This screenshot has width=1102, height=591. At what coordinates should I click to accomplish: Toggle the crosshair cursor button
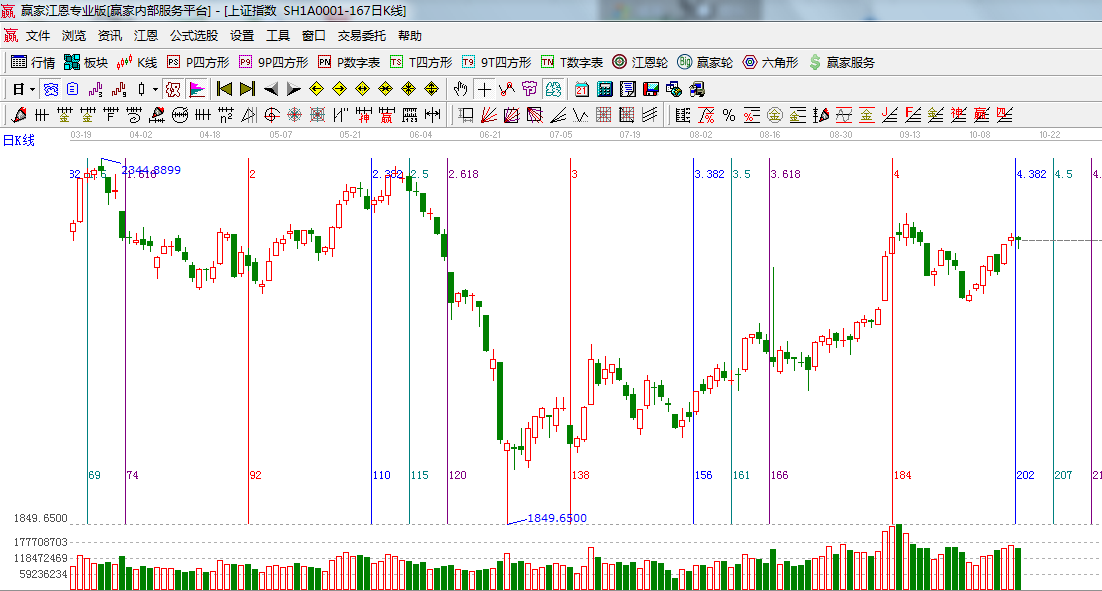click(484, 89)
